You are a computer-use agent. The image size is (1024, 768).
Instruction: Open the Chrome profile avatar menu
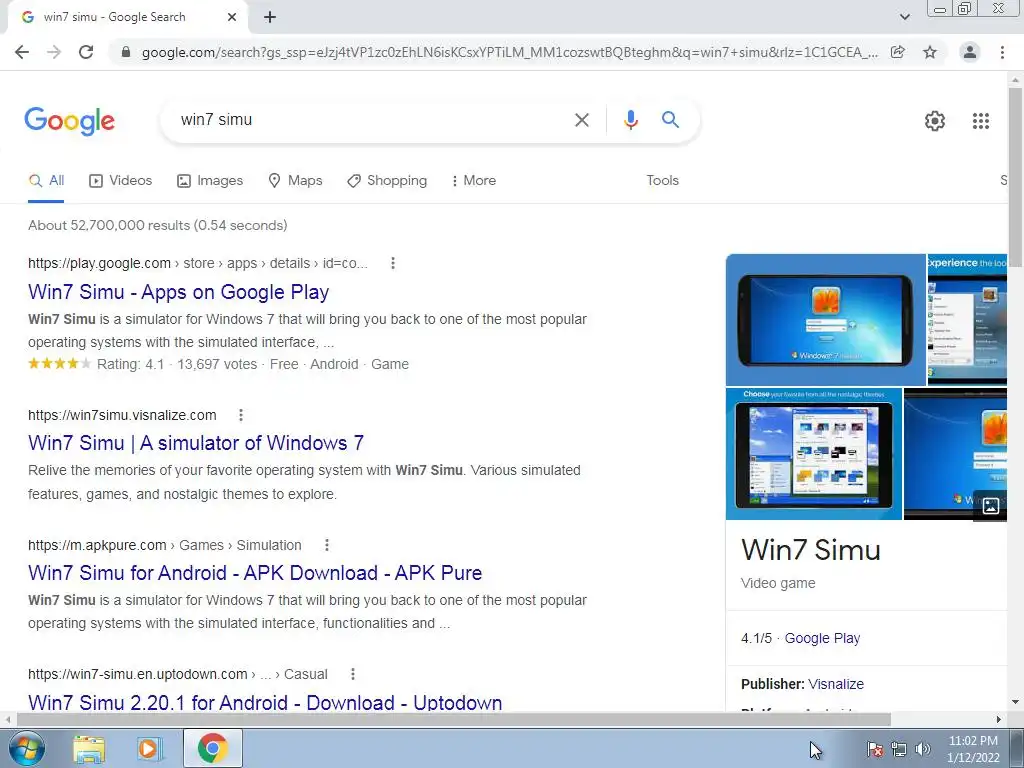point(970,52)
